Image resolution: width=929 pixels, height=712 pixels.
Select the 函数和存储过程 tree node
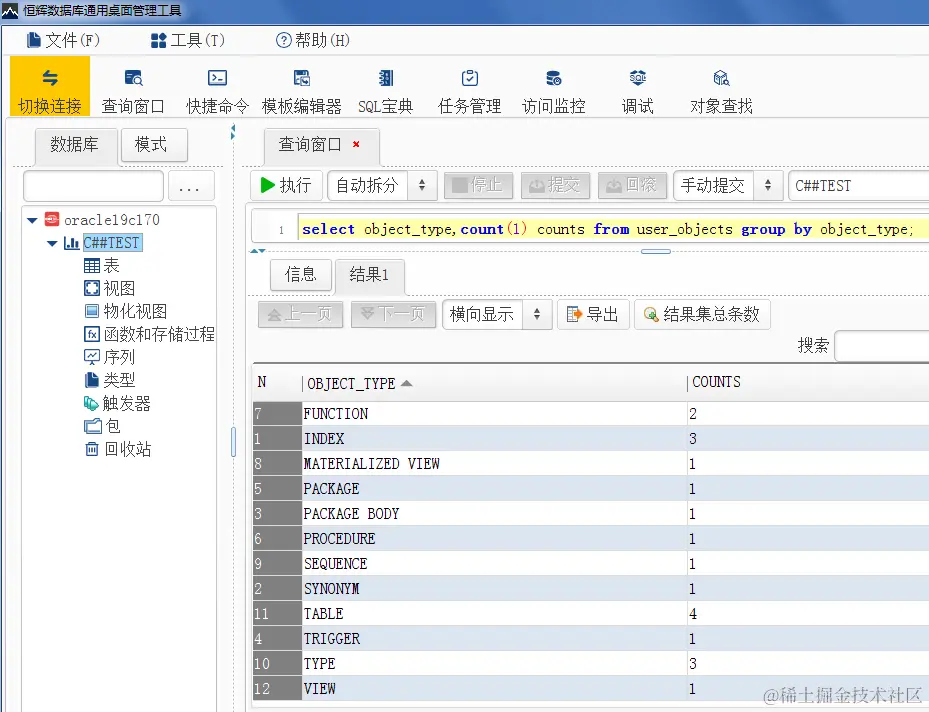pos(149,334)
